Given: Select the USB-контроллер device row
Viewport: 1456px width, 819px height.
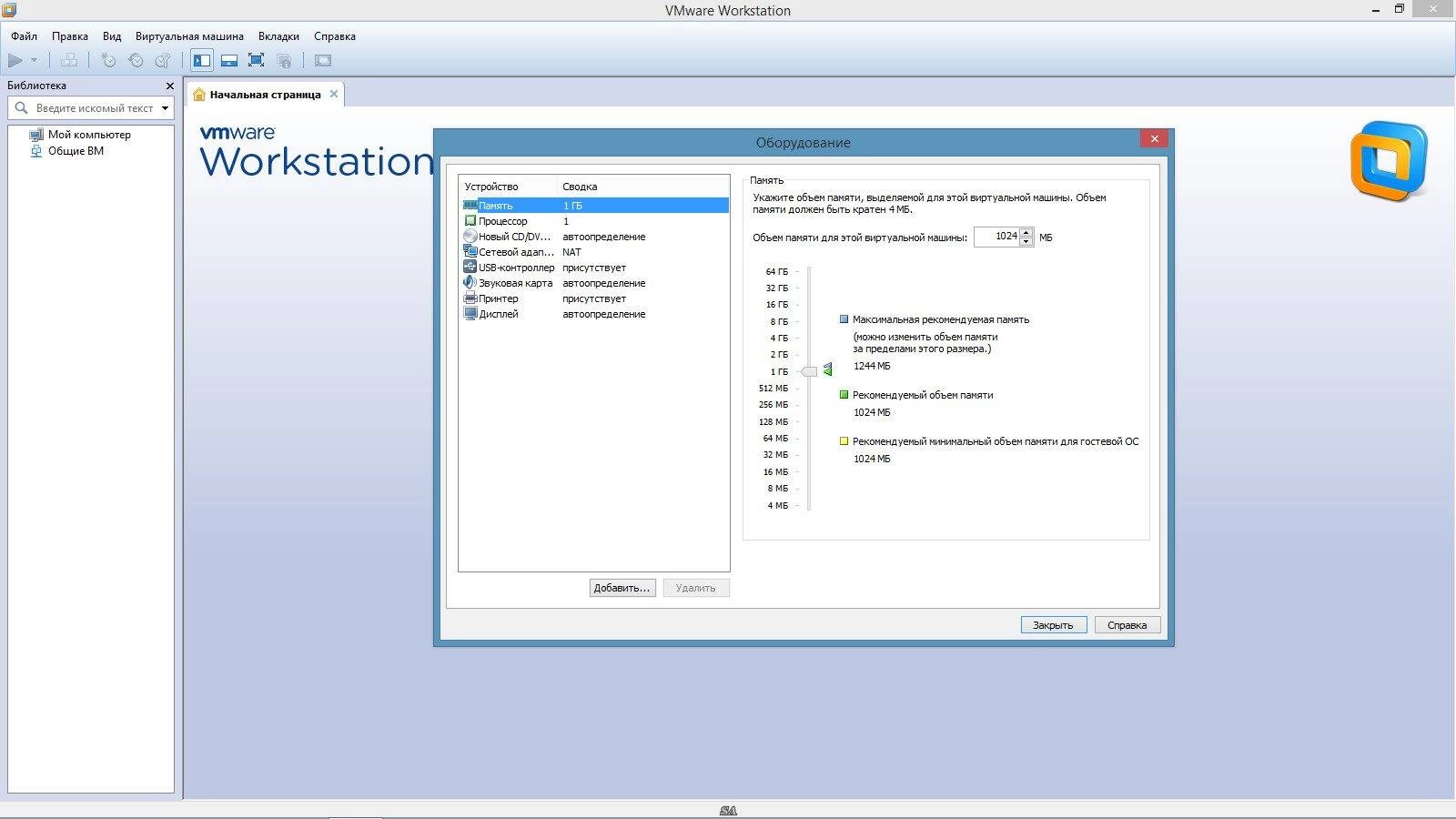Looking at the screenshot, I should tap(595, 268).
